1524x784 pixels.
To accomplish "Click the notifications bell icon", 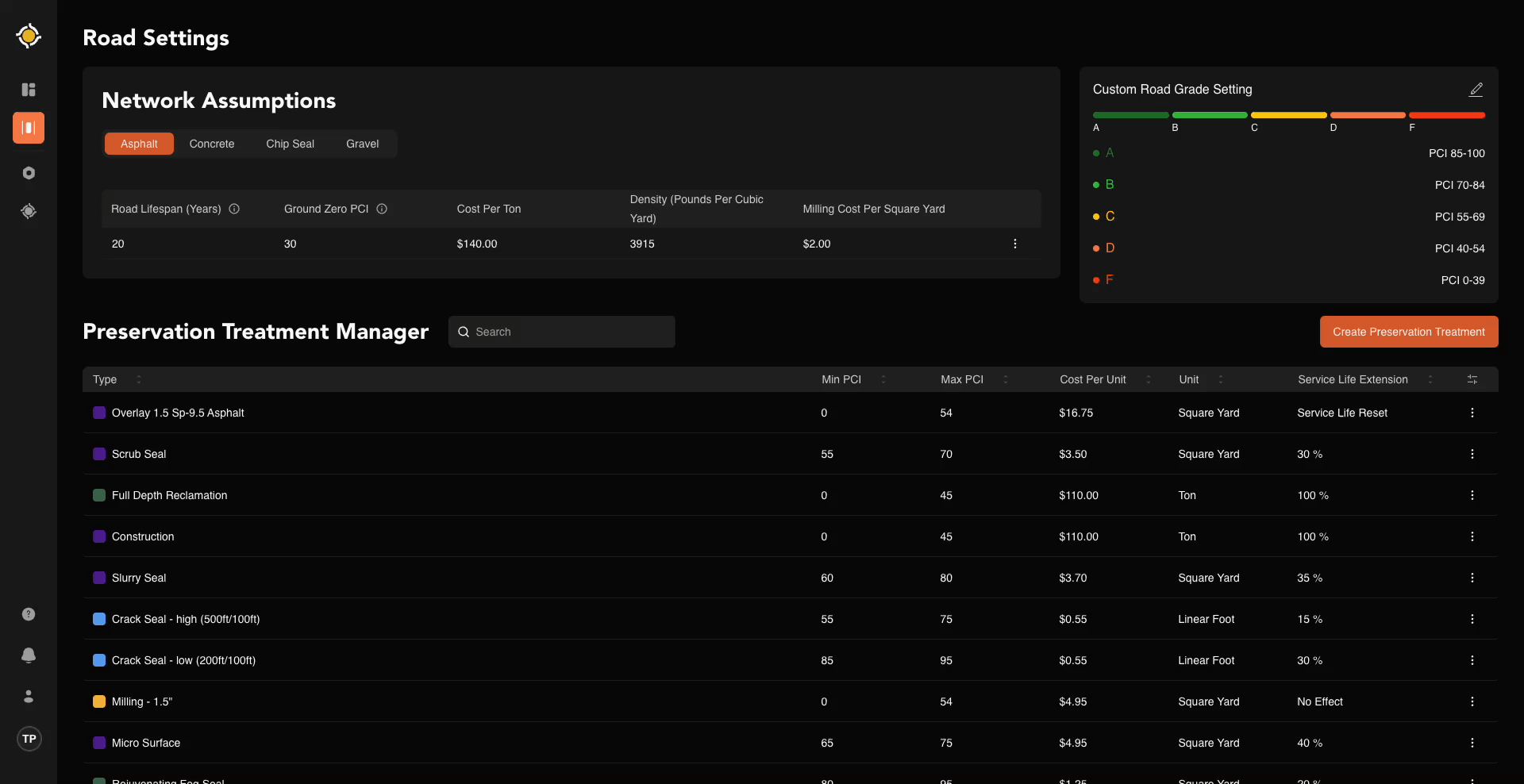I will (x=29, y=655).
